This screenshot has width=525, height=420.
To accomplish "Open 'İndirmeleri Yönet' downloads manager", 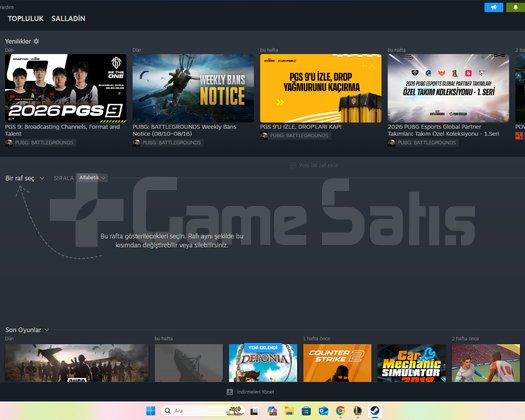I will click(x=250, y=392).
